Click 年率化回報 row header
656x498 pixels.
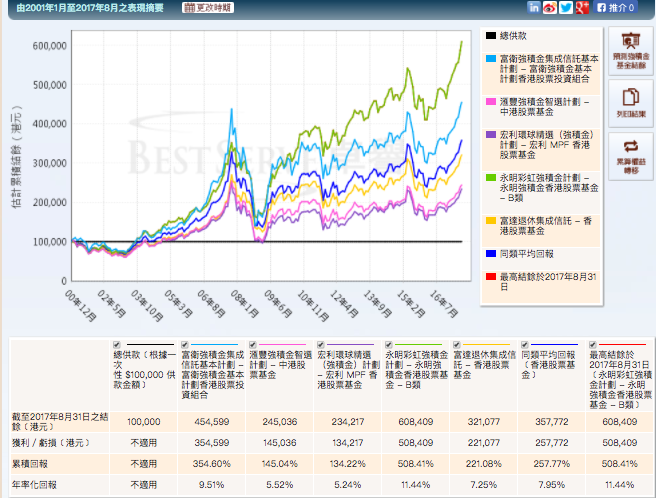[x=34, y=485]
